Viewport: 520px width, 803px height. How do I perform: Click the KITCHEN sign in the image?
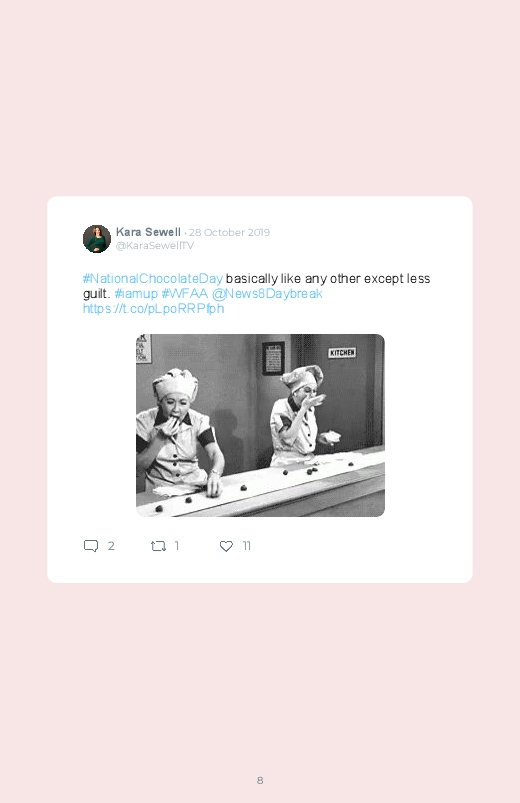tap(342, 353)
